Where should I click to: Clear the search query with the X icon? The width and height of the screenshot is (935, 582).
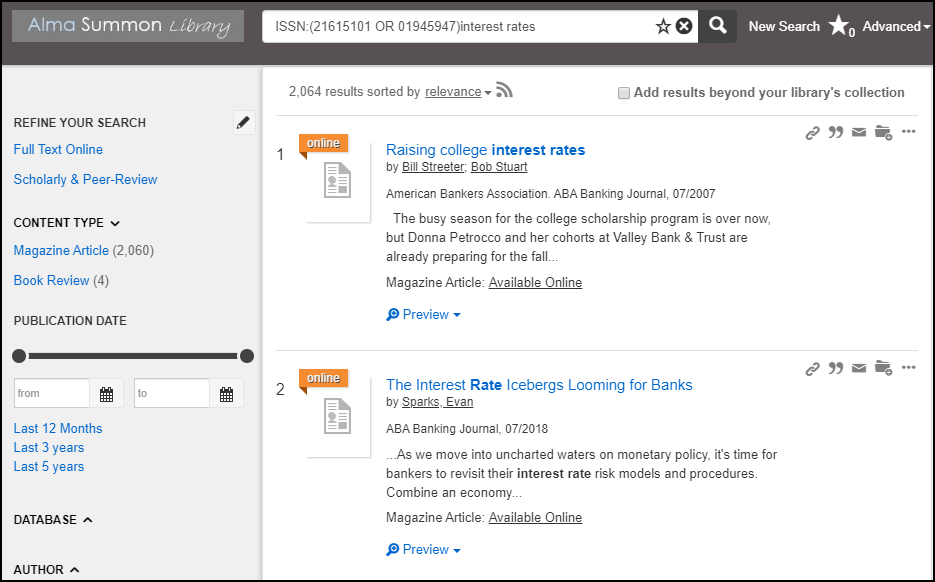pyautogui.click(x=685, y=26)
